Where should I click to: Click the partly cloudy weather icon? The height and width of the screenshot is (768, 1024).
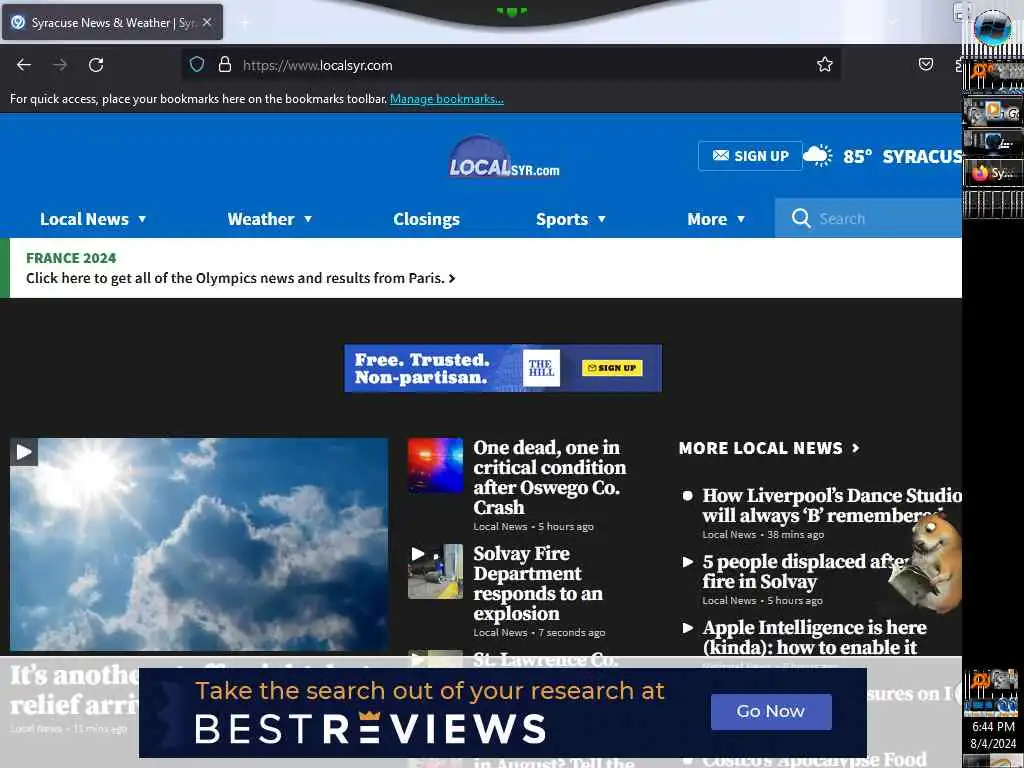[x=817, y=156]
